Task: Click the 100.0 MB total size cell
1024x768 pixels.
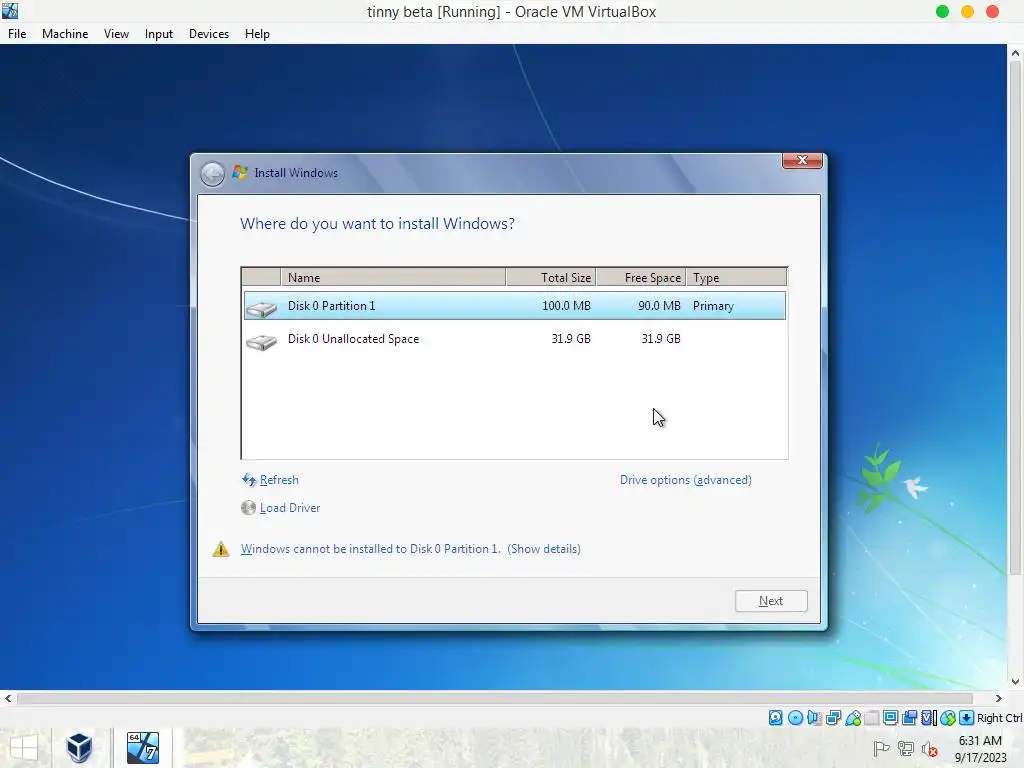Action: 566,306
